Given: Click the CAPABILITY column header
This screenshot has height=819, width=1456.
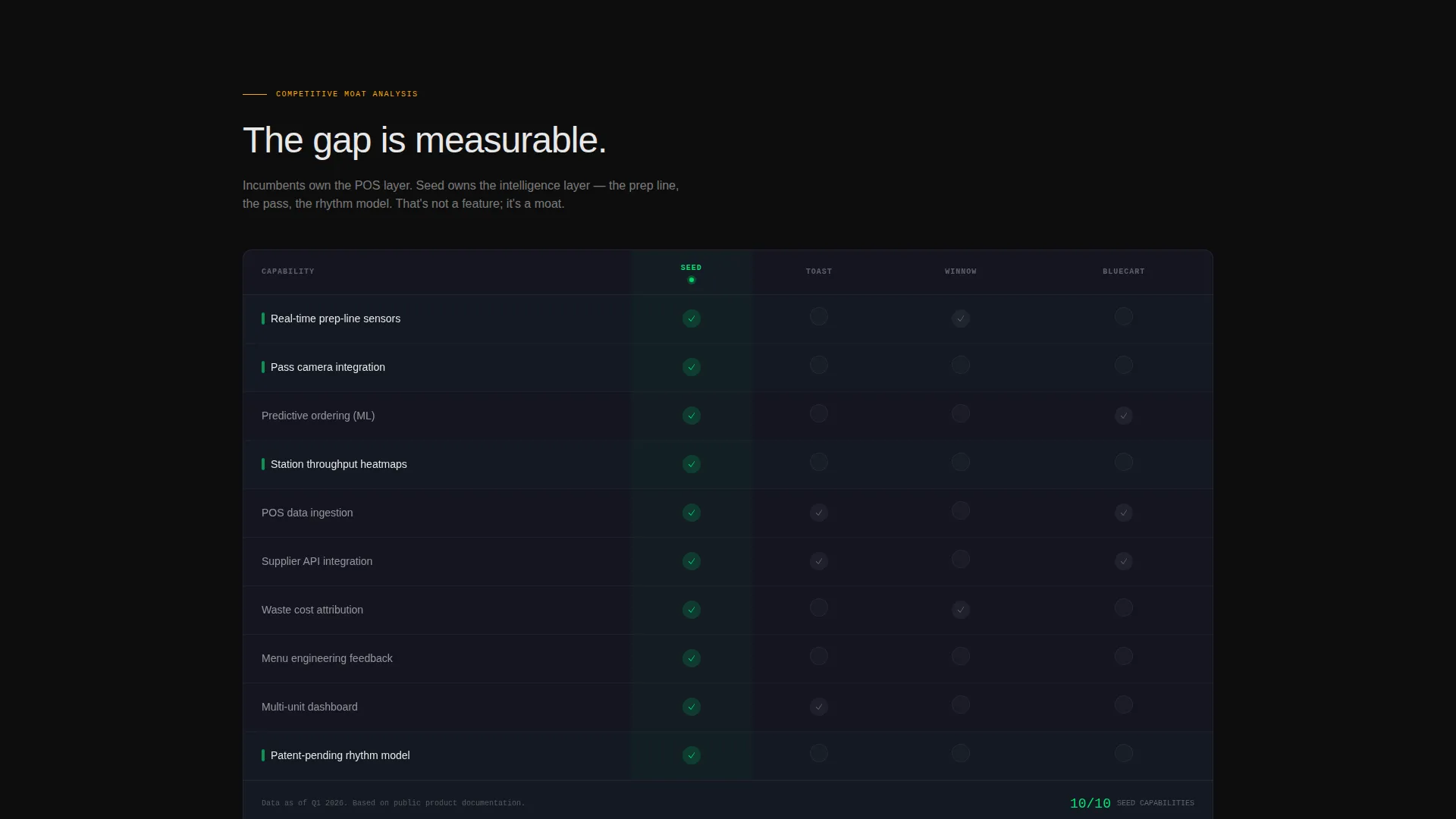Looking at the screenshot, I should pos(287,271).
